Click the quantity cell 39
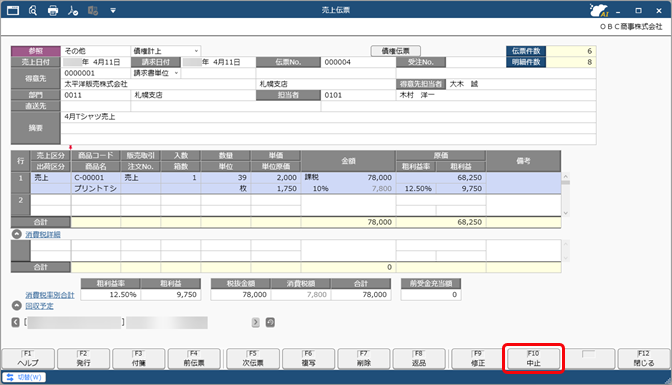 226,177
